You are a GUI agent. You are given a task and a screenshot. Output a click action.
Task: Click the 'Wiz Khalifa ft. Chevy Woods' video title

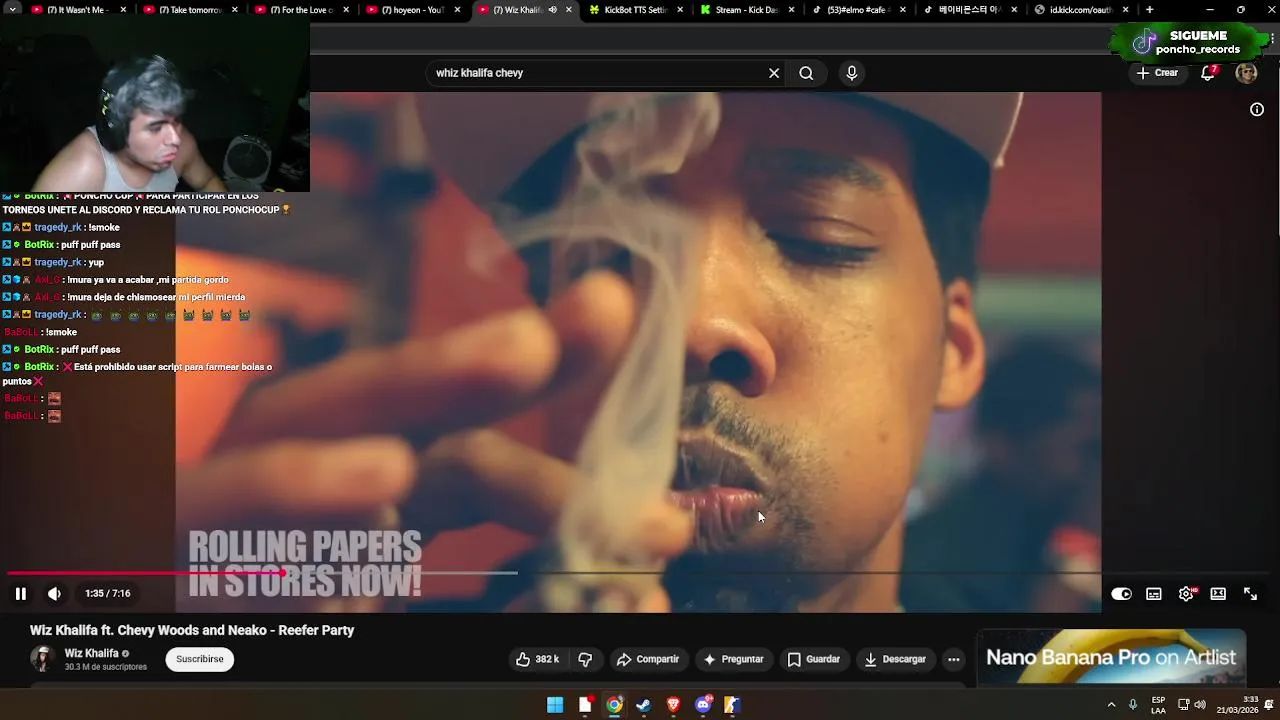tap(192, 631)
